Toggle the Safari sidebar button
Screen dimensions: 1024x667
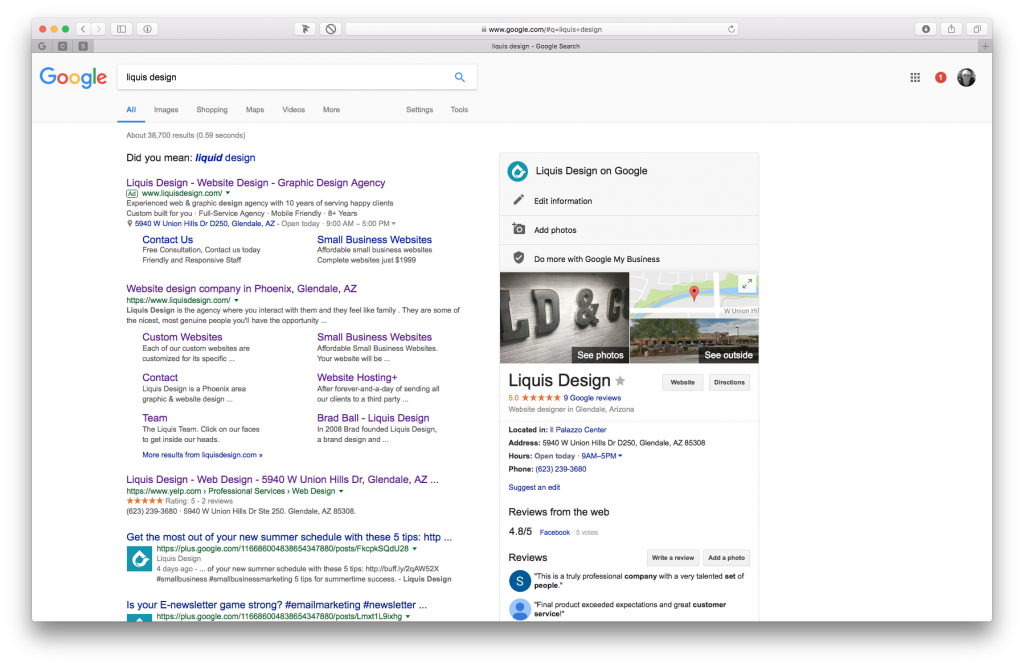pyautogui.click(x=121, y=29)
